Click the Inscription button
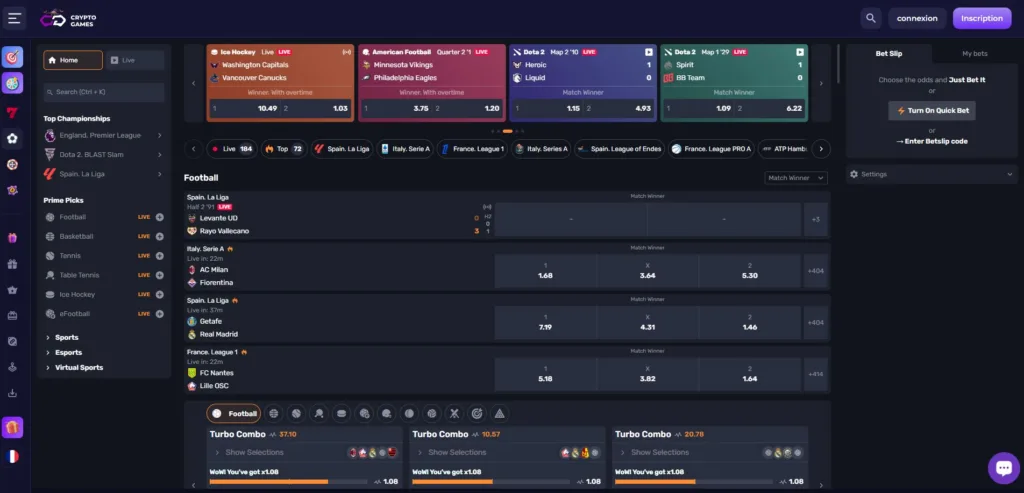This screenshot has width=1024, height=493. (x=981, y=18)
